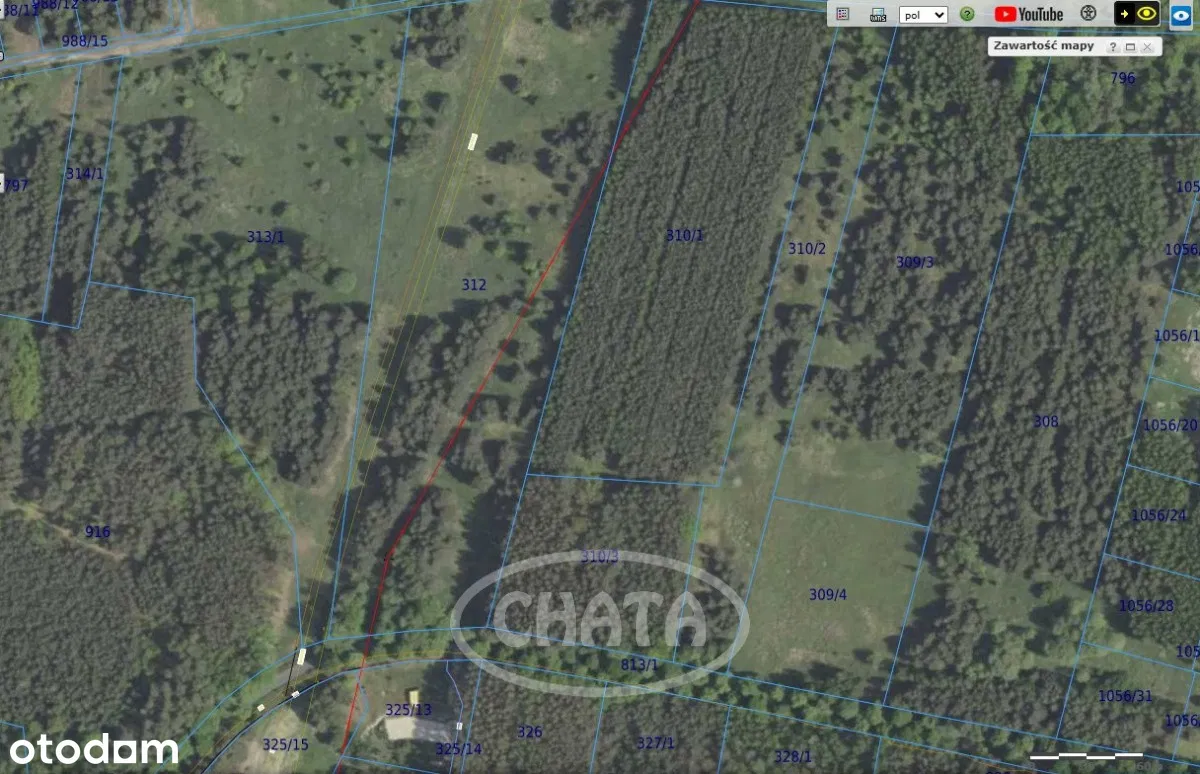Open the 'pol' language dropdown
This screenshot has height=774, width=1200.
922,14
